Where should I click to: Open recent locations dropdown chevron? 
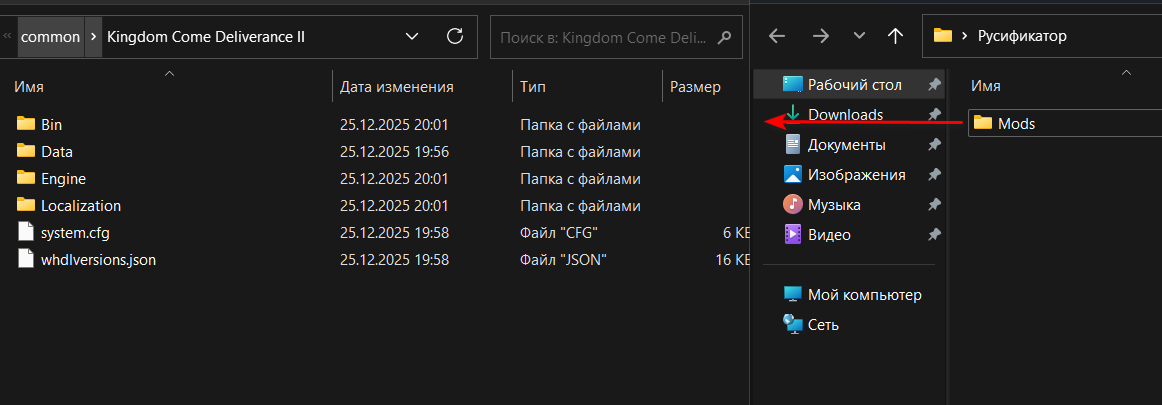859,37
